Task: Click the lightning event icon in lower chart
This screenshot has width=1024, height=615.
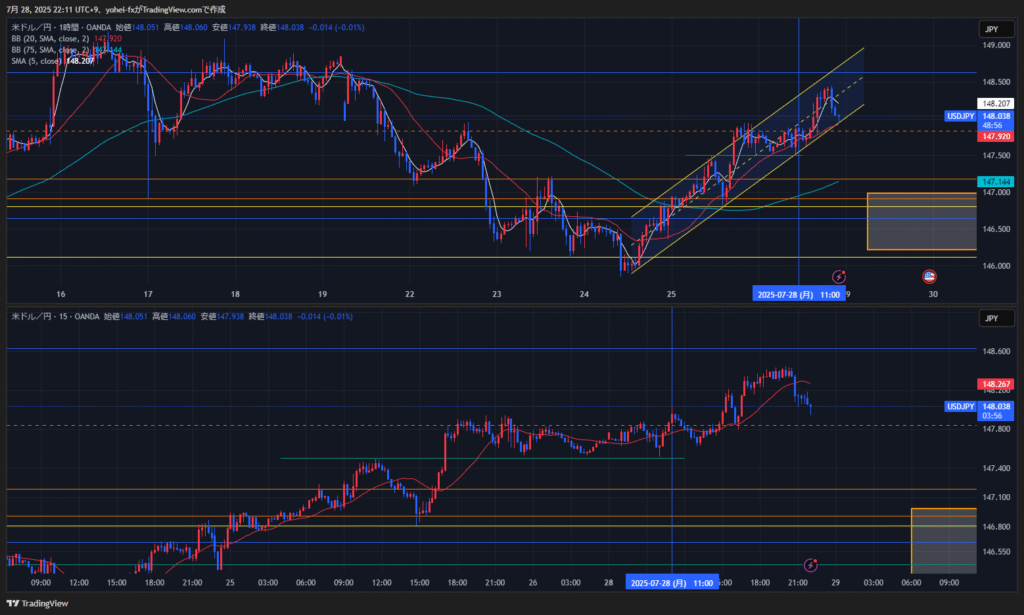Action: [x=811, y=566]
